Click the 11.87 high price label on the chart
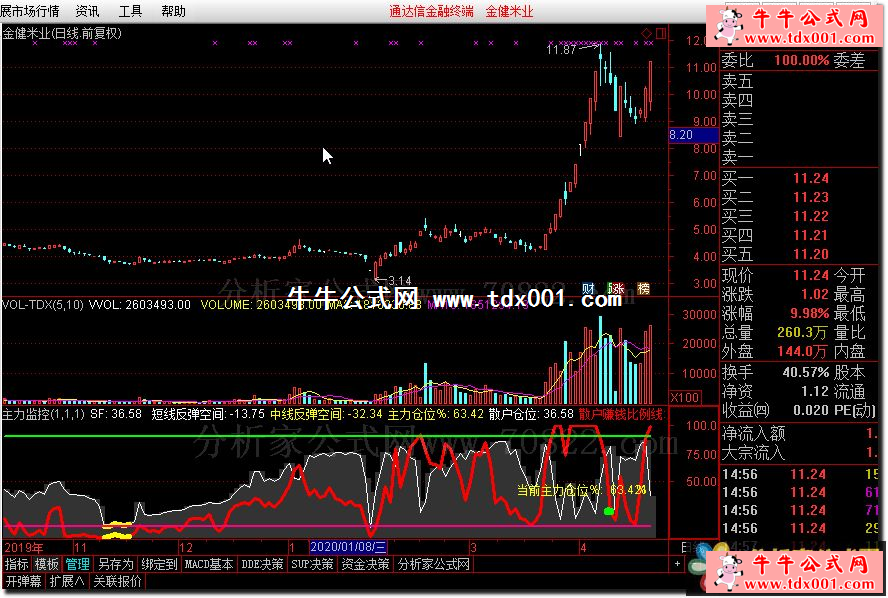The height and width of the screenshot is (598, 888). (561, 50)
